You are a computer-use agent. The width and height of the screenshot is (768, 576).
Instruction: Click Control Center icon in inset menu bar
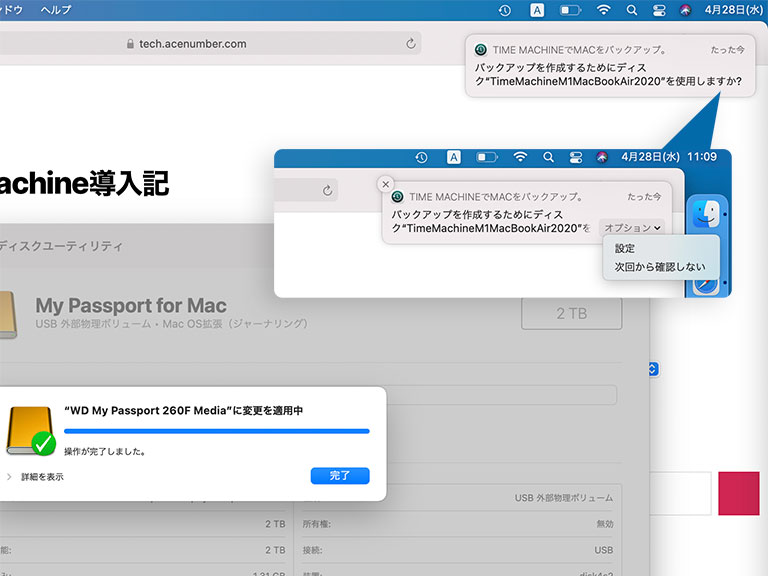point(576,157)
